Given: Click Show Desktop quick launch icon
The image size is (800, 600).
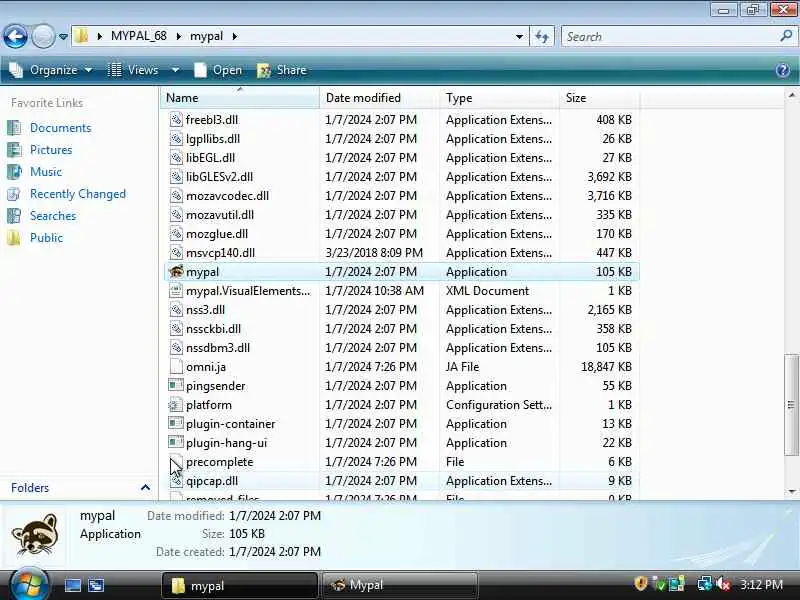Looking at the screenshot, I should click(72, 585).
